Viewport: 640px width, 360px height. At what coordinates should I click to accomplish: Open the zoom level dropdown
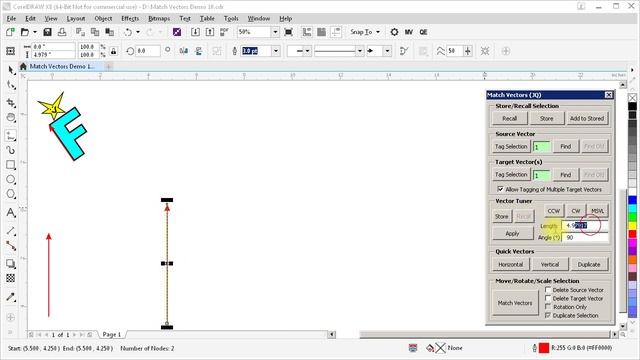[x=275, y=32]
